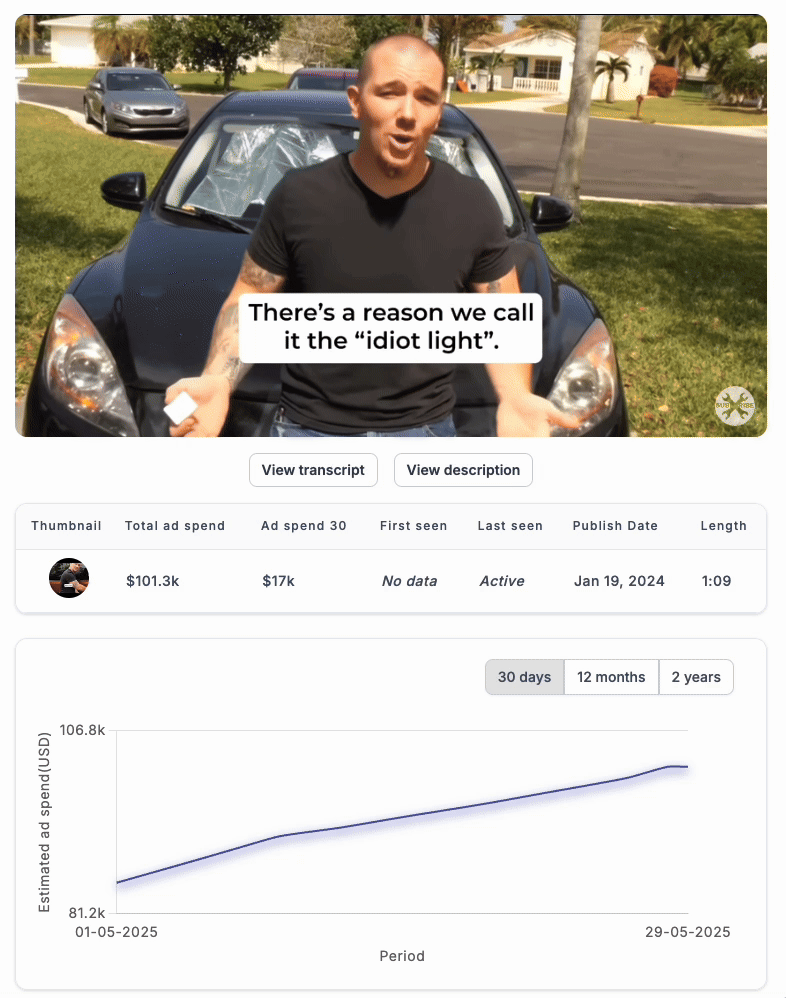Click the Active last seen status
The height and width of the screenshot is (998, 786).
coord(502,581)
